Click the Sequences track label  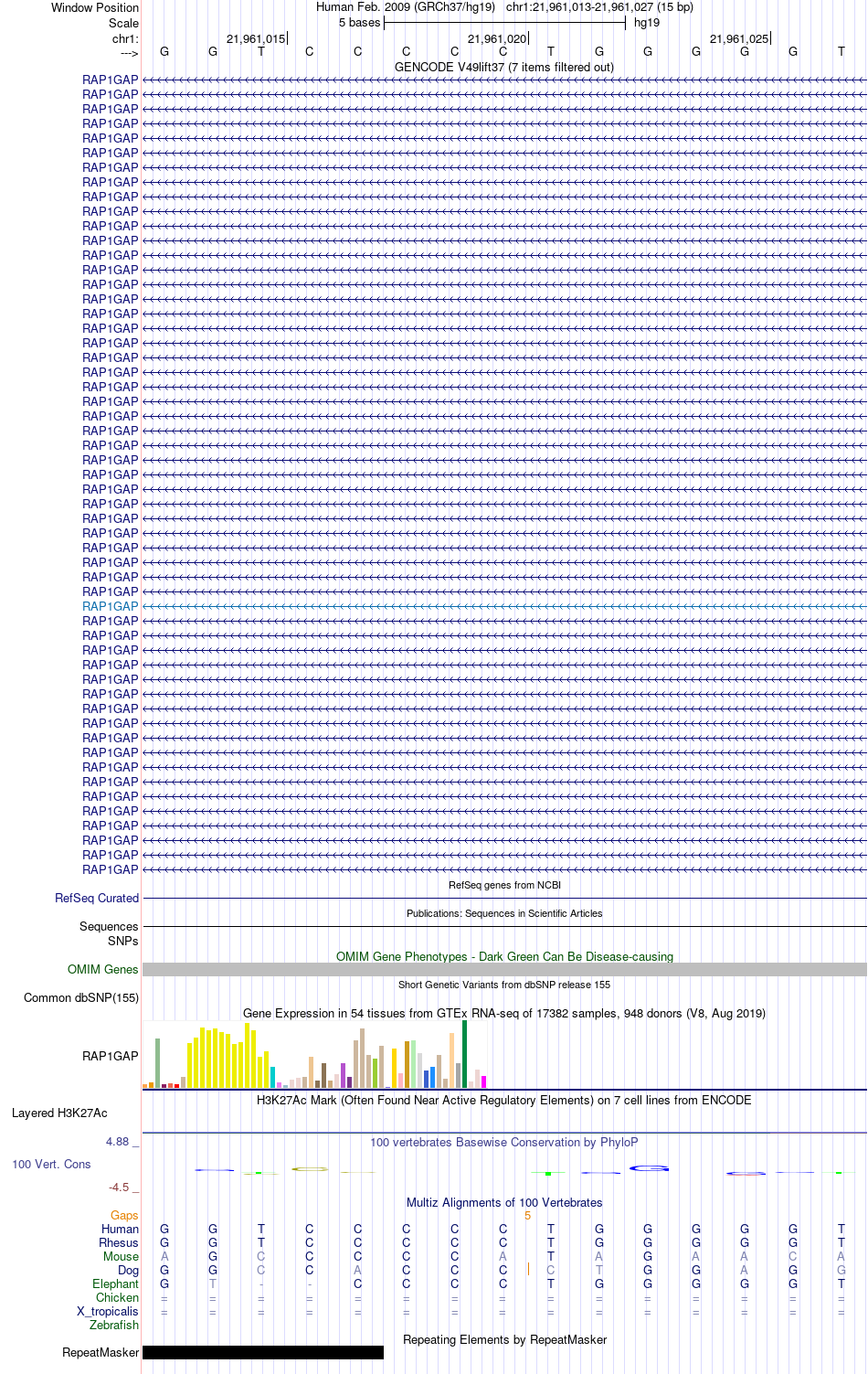point(109,927)
